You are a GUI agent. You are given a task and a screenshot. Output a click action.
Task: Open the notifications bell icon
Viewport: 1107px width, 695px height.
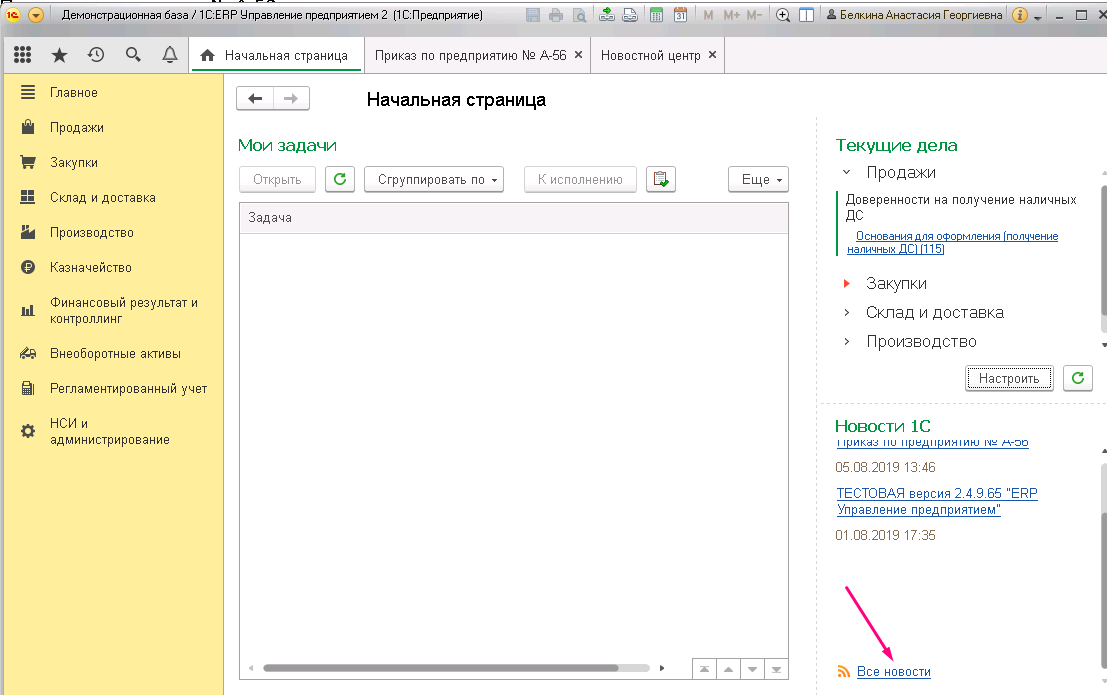[169, 54]
